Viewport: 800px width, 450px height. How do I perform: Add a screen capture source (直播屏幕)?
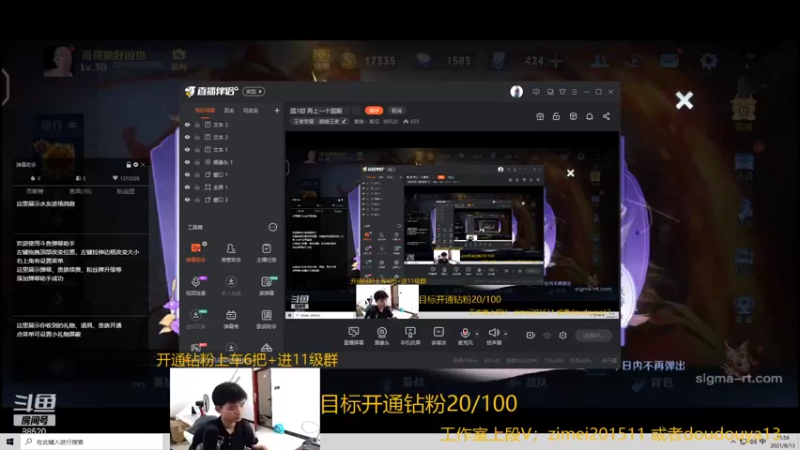pos(354,336)
